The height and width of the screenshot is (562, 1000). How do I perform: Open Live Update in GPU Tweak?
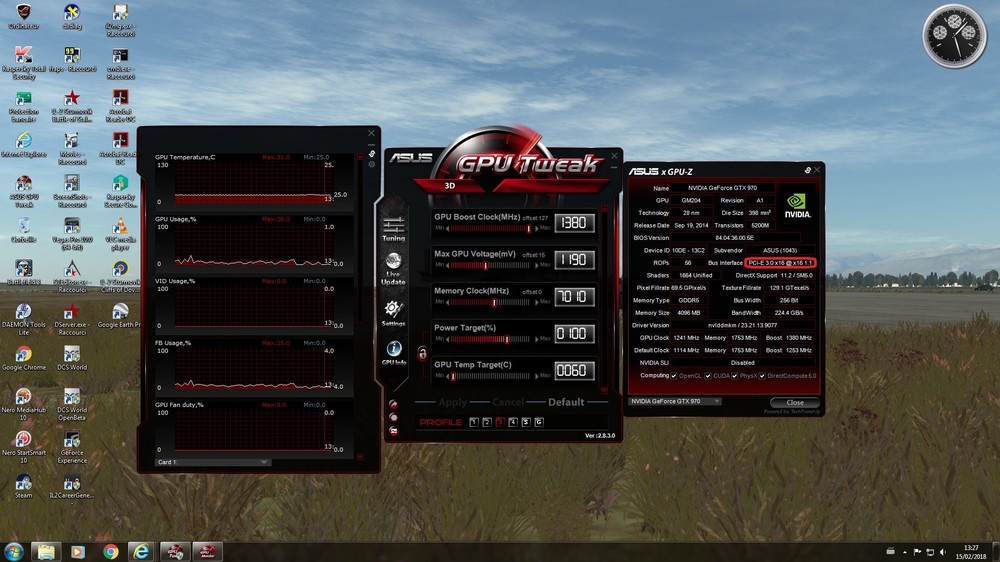coord(393,269)
